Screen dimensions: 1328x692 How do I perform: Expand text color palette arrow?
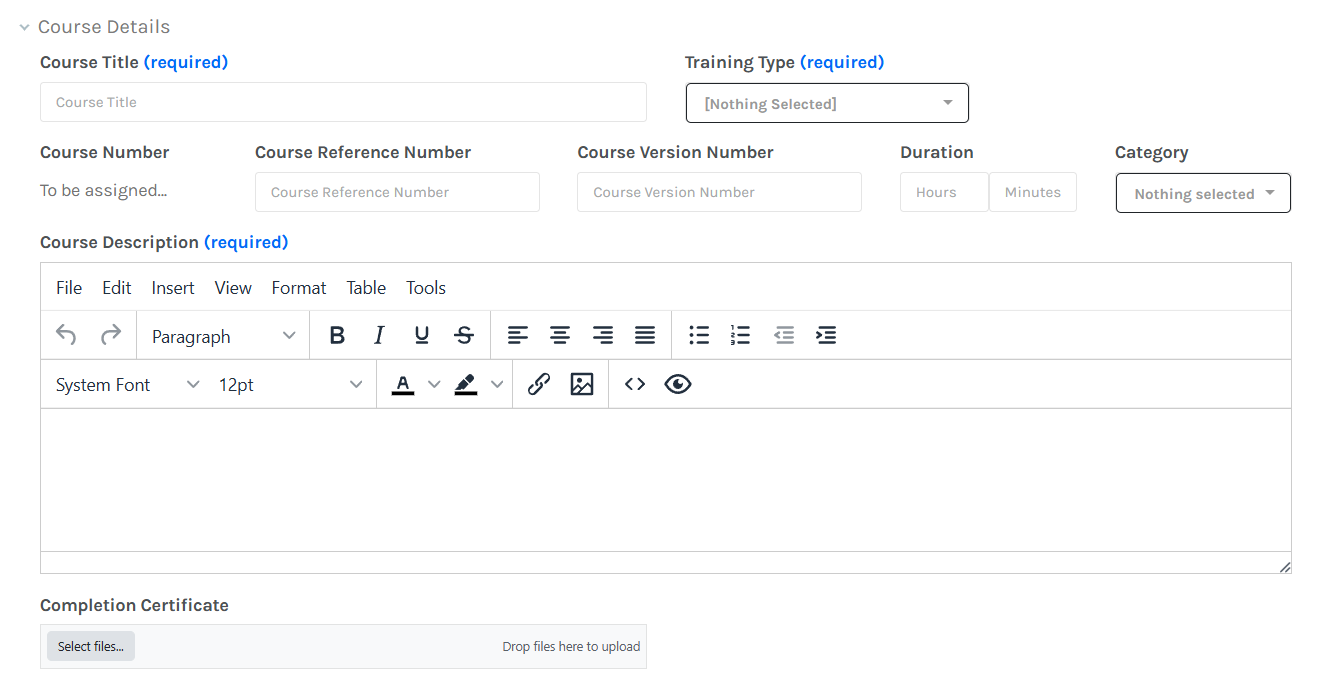click(x=434, y=385)
